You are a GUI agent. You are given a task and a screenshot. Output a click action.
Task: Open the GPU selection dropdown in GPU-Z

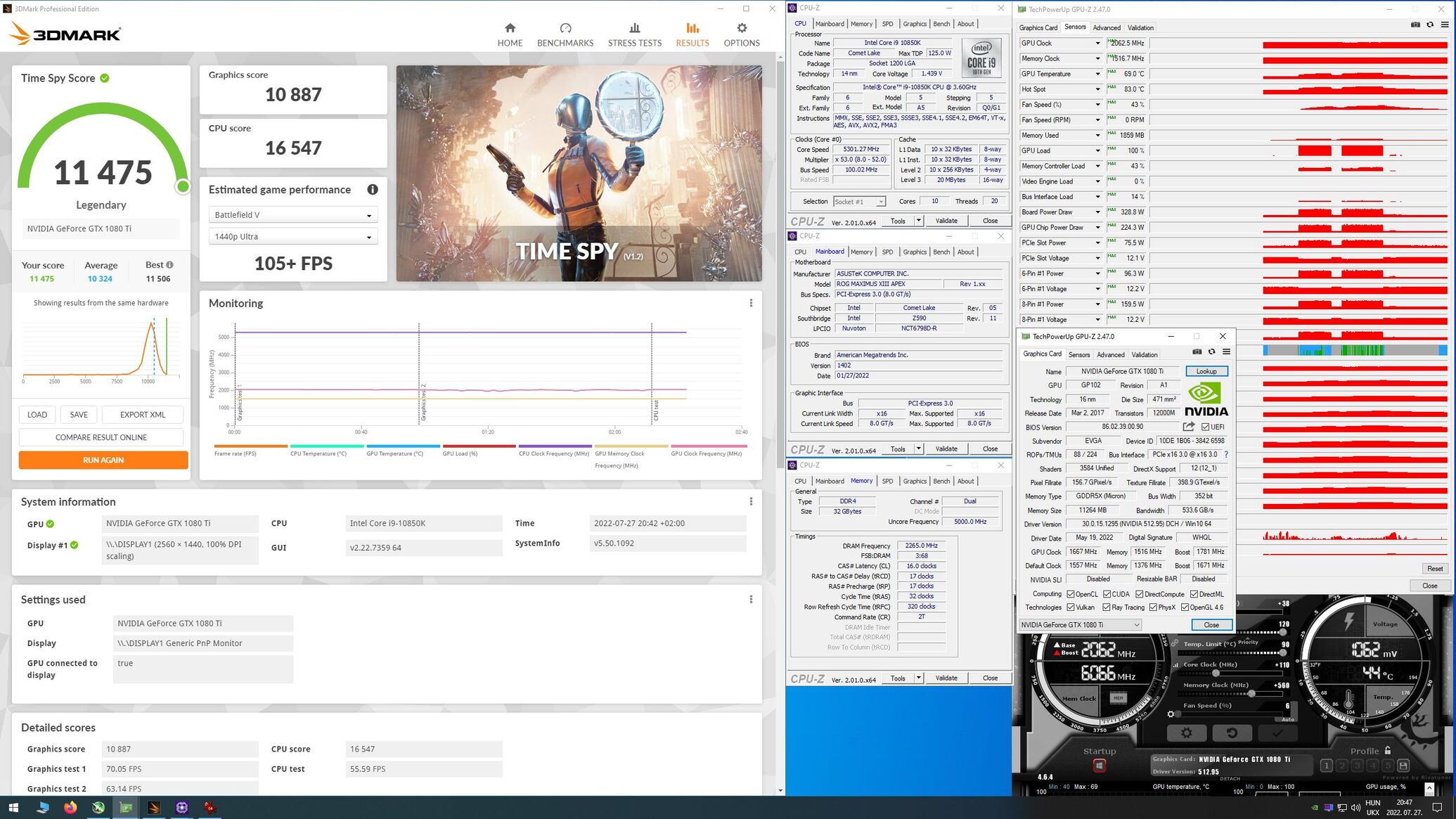pos(1080,625)
